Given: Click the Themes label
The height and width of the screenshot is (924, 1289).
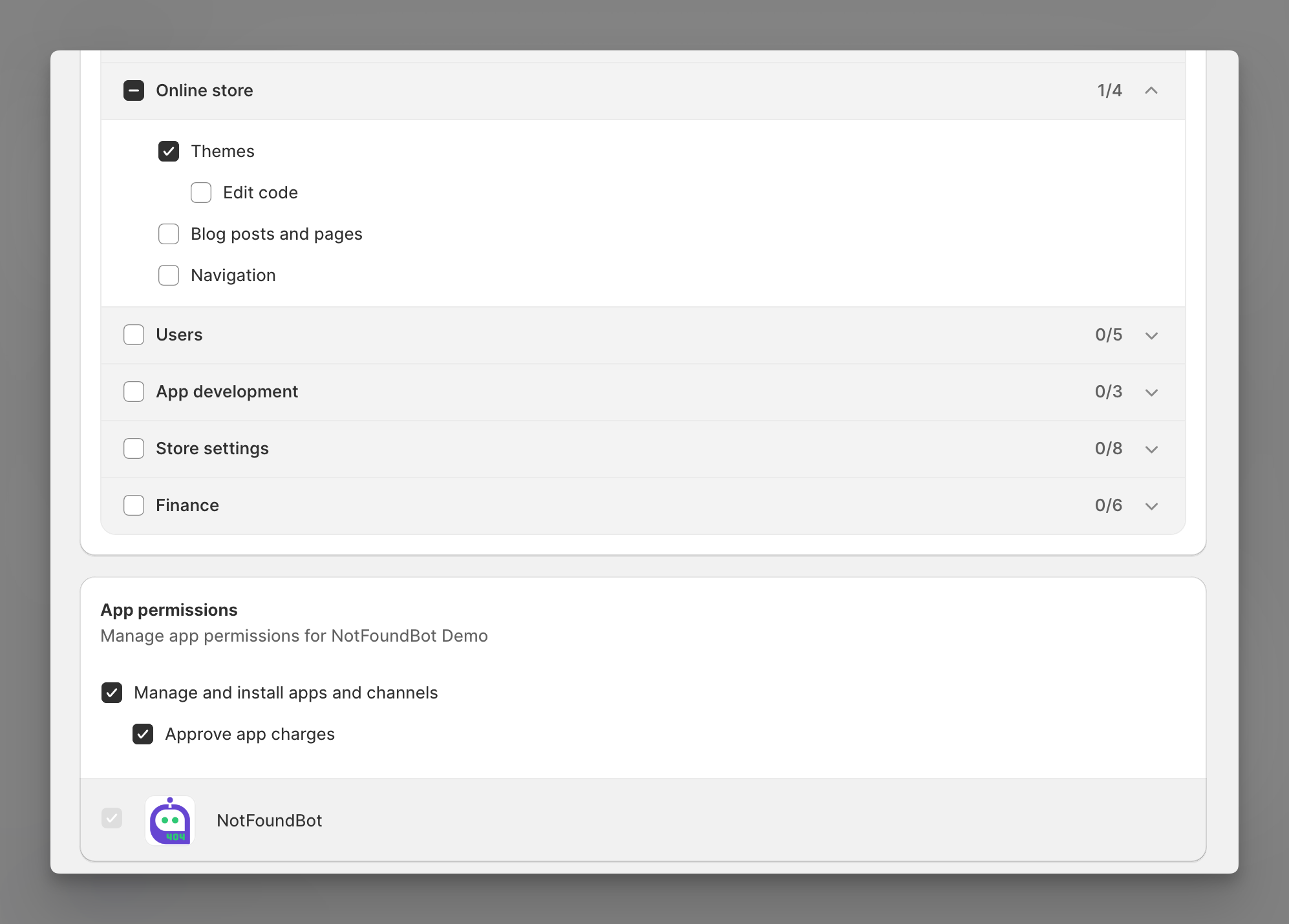Looking at the screenshot, I should pos(222,151).
